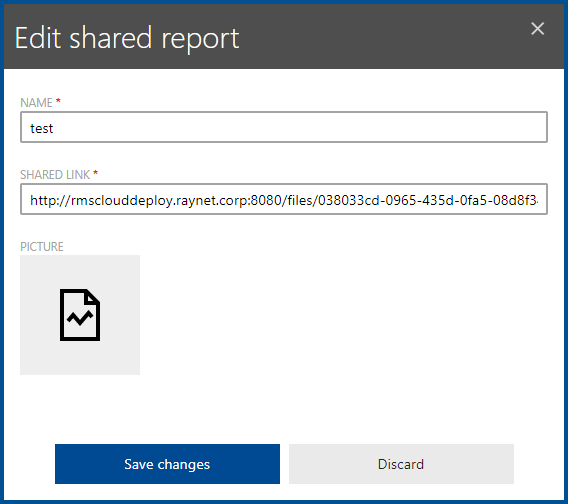568x504 pixels.
Task: Click the SHARED LINK label
Action: 55,175
